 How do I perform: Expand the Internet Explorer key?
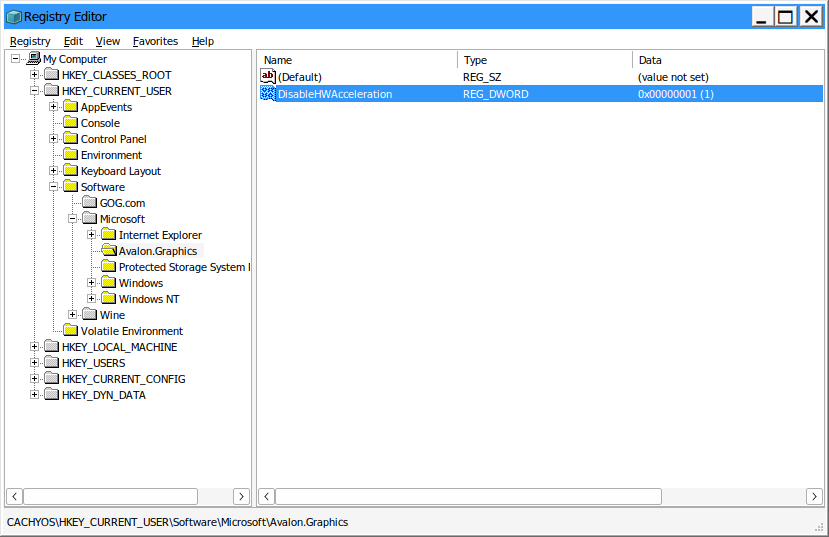[x=92, y=235]
